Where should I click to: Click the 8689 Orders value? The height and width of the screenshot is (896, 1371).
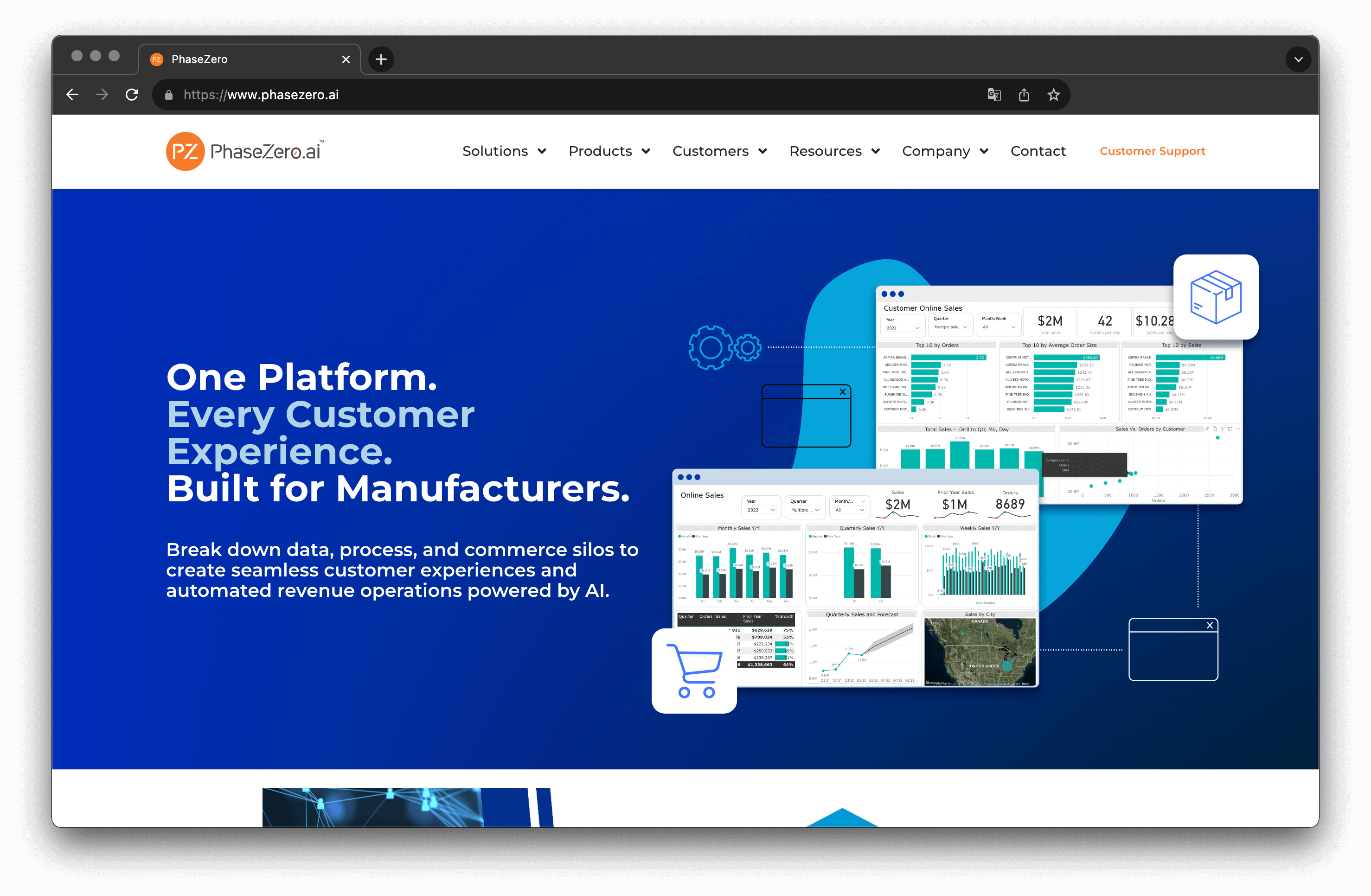pyautogui.click(x=1010, y=505)
